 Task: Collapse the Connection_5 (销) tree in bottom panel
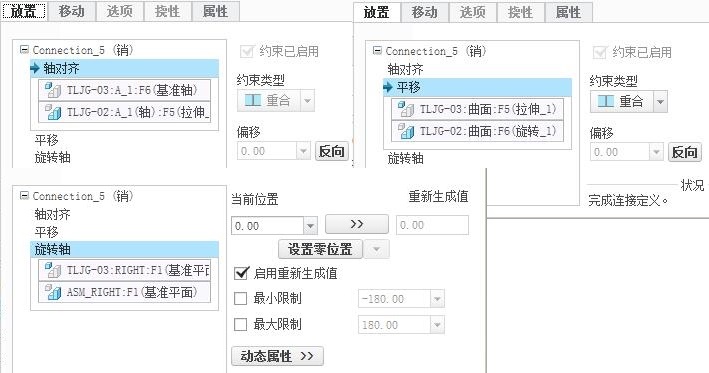tap(24, 195)
